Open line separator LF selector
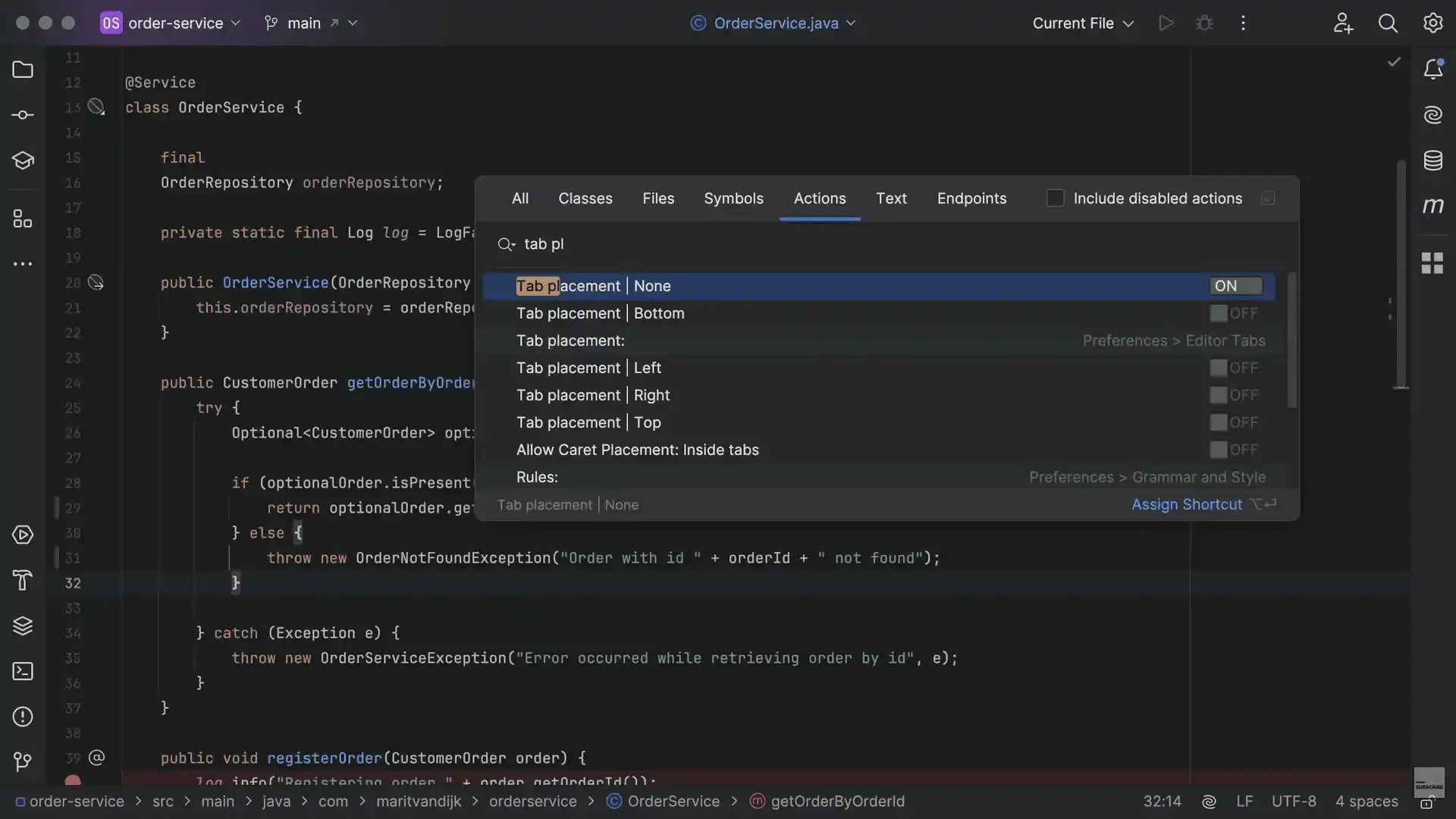Viewport: 1456px width, 819px height. click(x=1244, y=802)
